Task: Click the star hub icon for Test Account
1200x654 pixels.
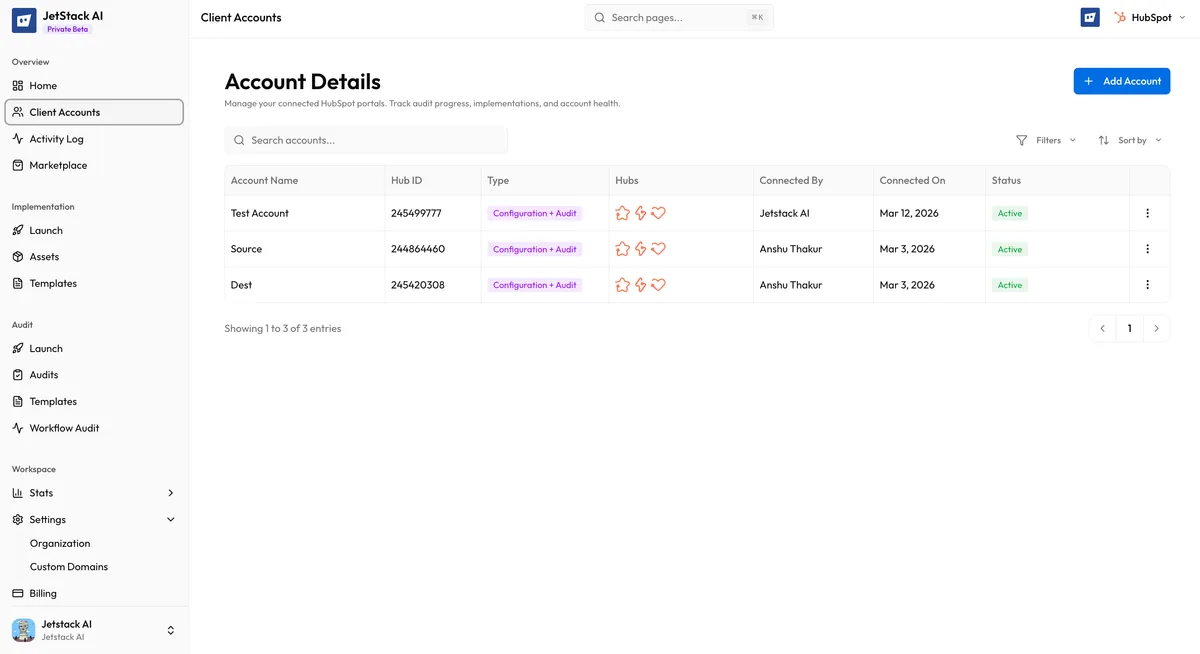Action: [622, 212]
